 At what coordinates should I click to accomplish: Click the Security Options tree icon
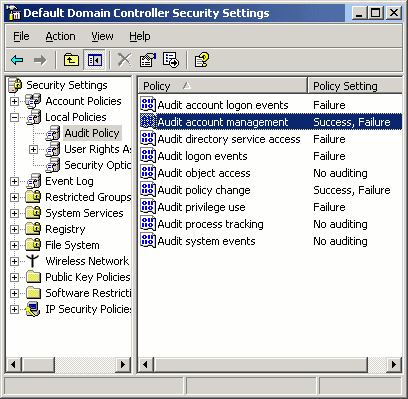pyautogui.click(x=53, y=165)
